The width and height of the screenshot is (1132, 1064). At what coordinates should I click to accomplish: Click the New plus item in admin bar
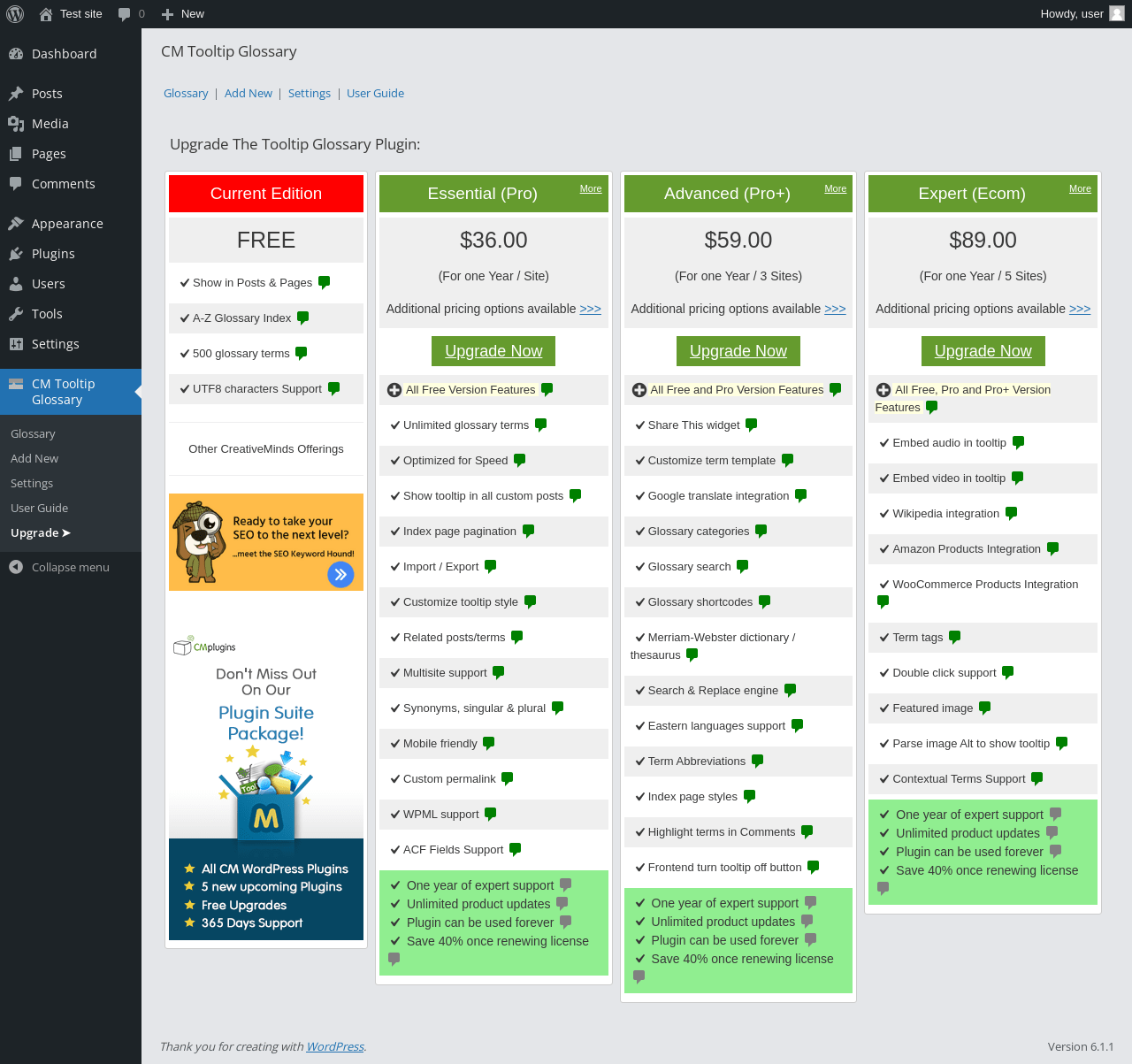183,14
